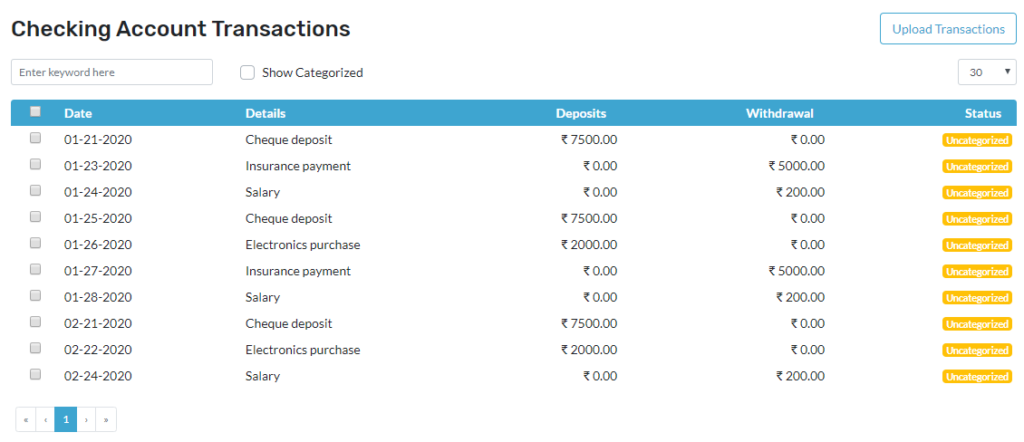Click Uncategorized badge for 01-27-2020 insurance payment

pos(977,271)
